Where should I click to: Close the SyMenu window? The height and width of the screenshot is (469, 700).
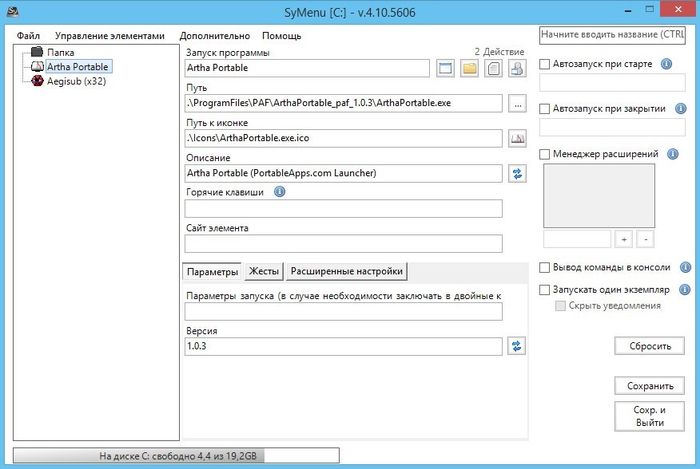click(679, 9)
